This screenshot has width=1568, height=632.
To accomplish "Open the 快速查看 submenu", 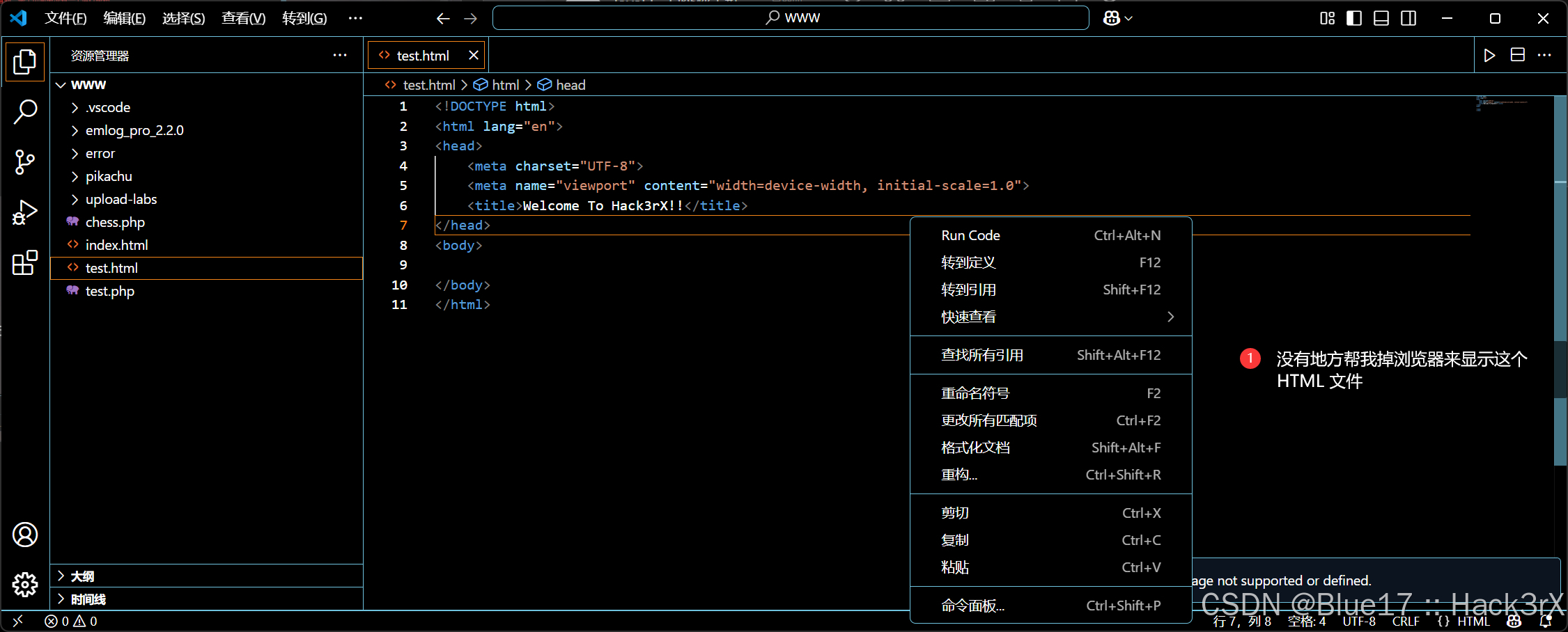I will point(1051,317).
